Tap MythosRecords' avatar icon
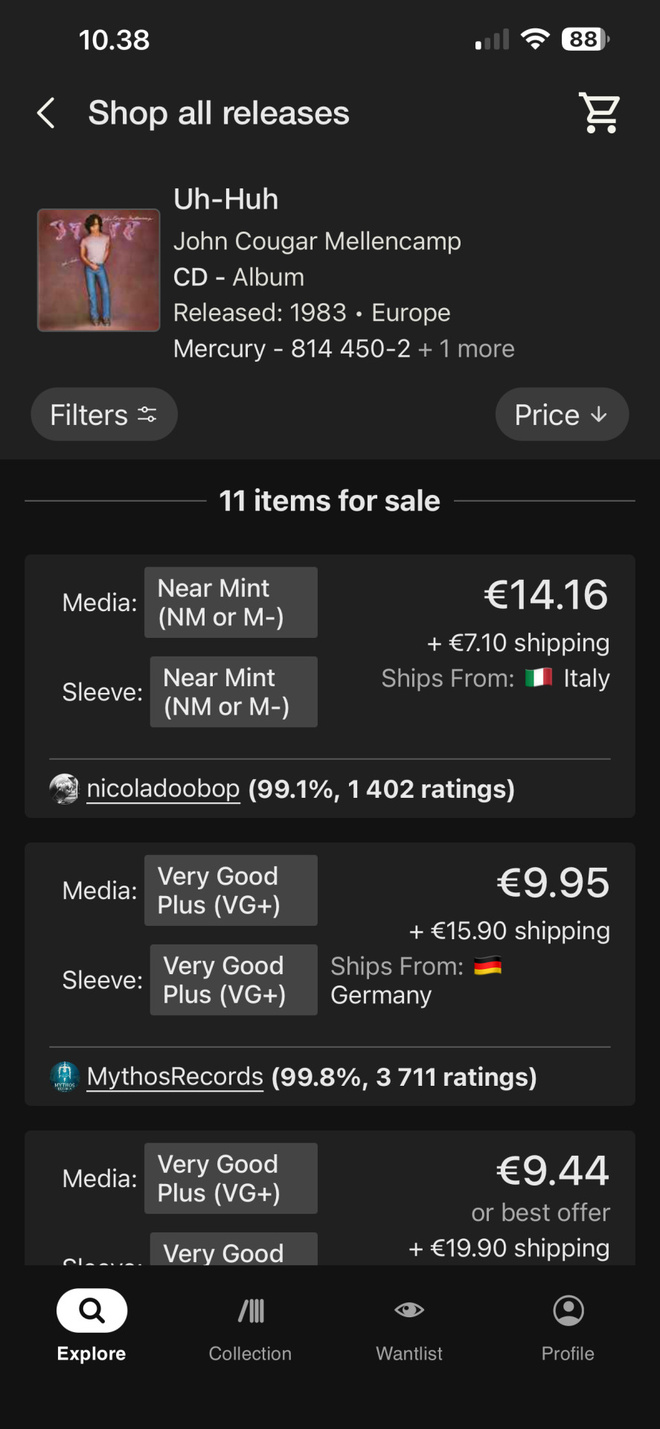The width and height of the screenshot is (660, 1429). (x=64, y=1077)
